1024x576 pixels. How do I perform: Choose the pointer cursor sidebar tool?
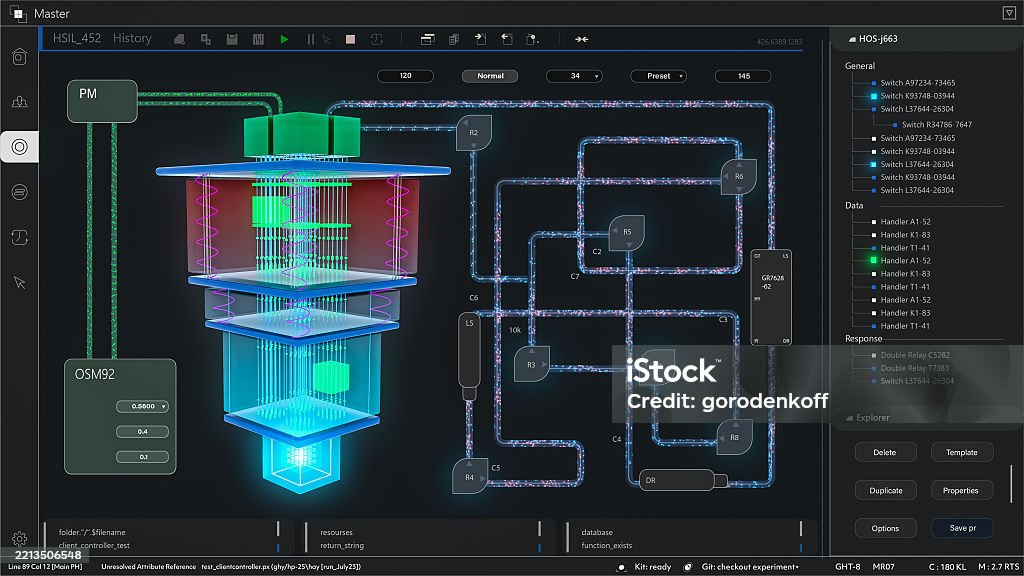click(20, 282)
